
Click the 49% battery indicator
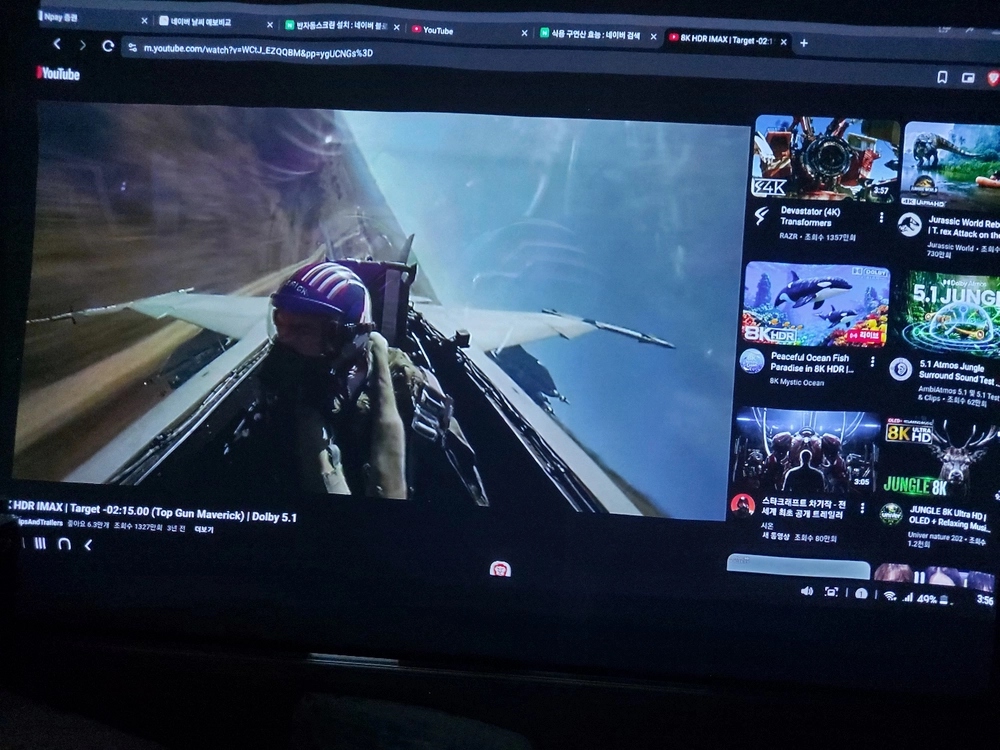pos(935,599)
